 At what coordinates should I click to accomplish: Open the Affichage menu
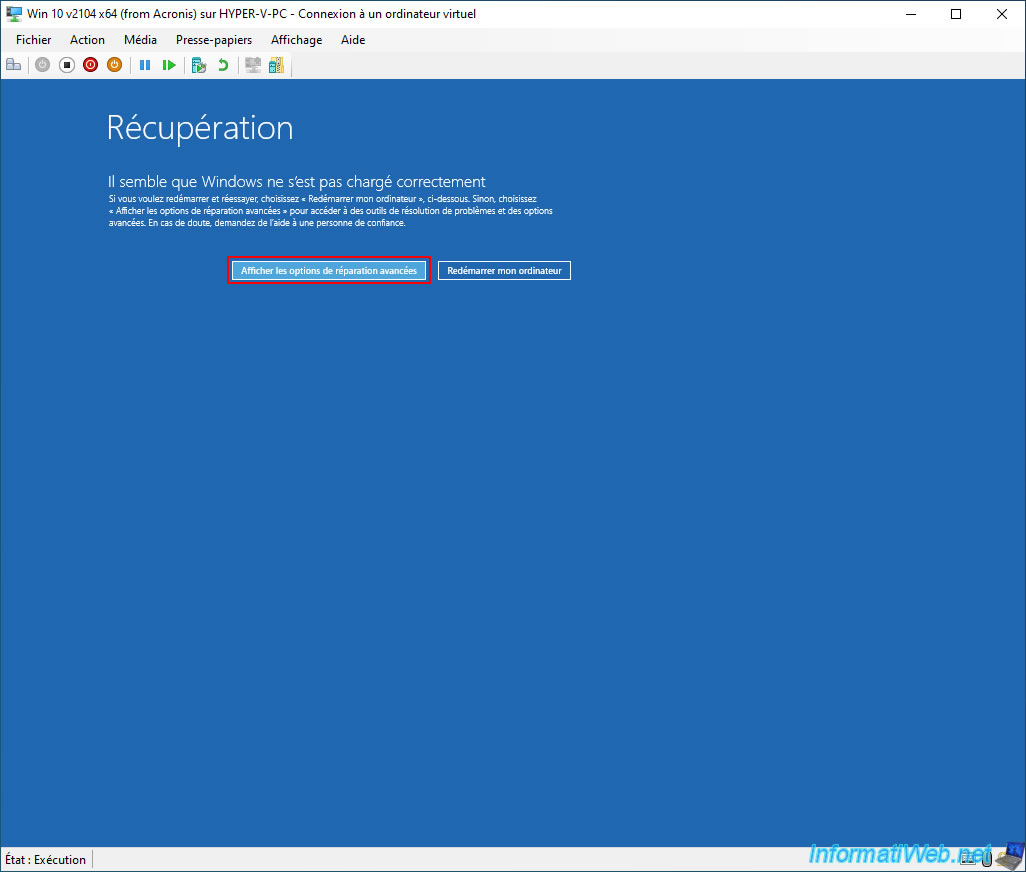296,40
